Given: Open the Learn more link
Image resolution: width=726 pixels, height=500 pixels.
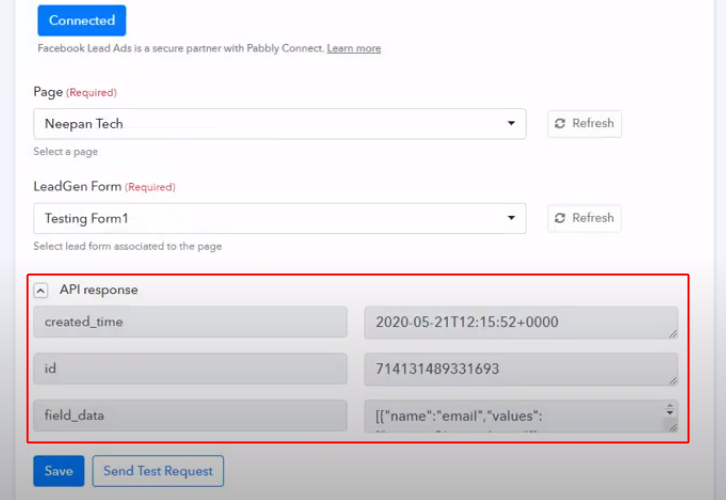Looking at the screenshot, I should [354, 48].
